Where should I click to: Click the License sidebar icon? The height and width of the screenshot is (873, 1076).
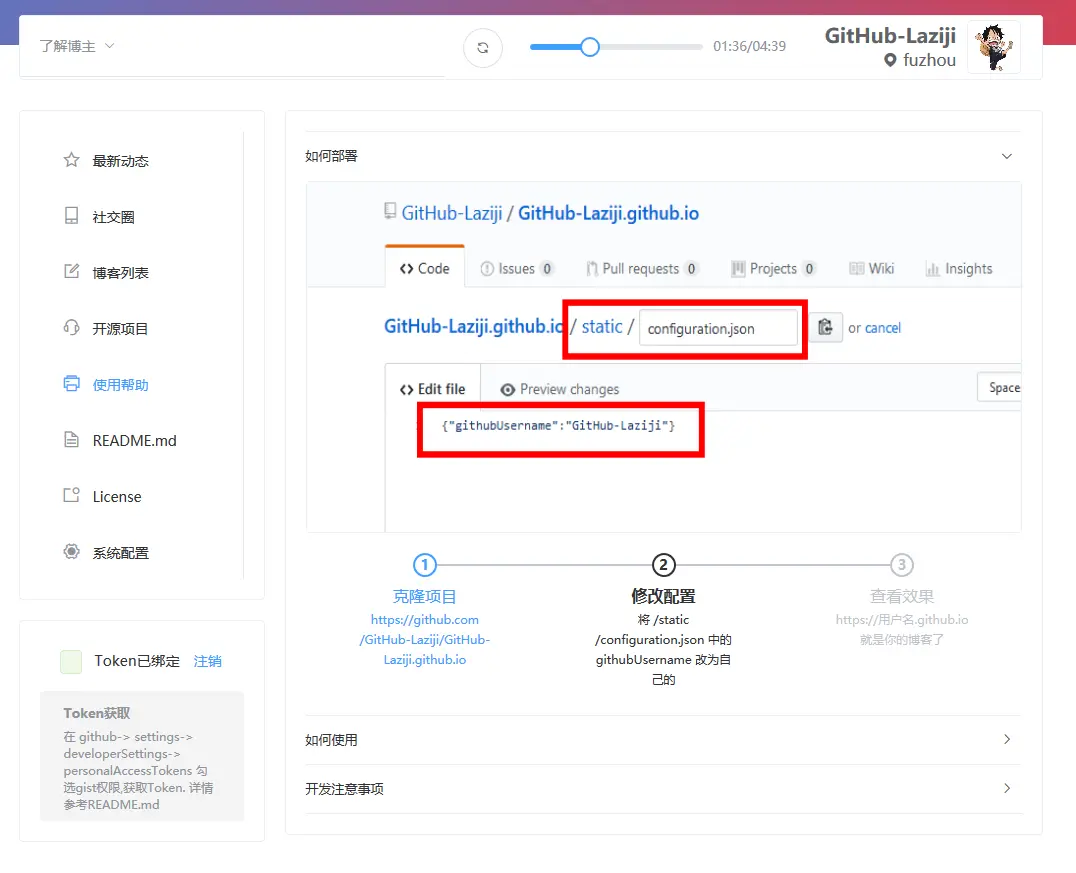71,496
